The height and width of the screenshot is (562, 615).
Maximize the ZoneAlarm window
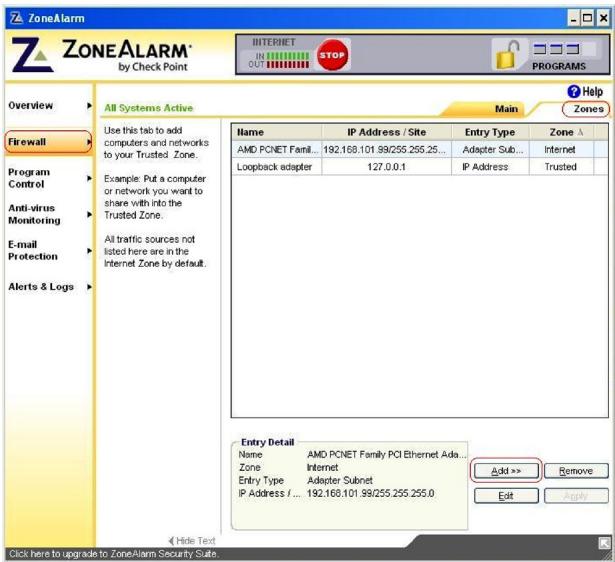[587, 18]
